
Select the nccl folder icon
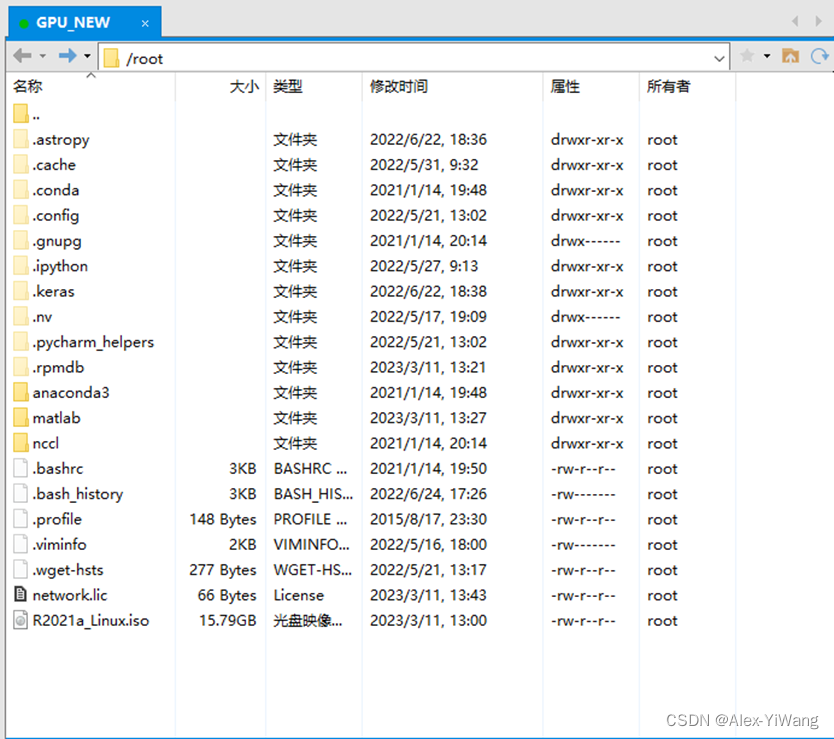[21, 443]
